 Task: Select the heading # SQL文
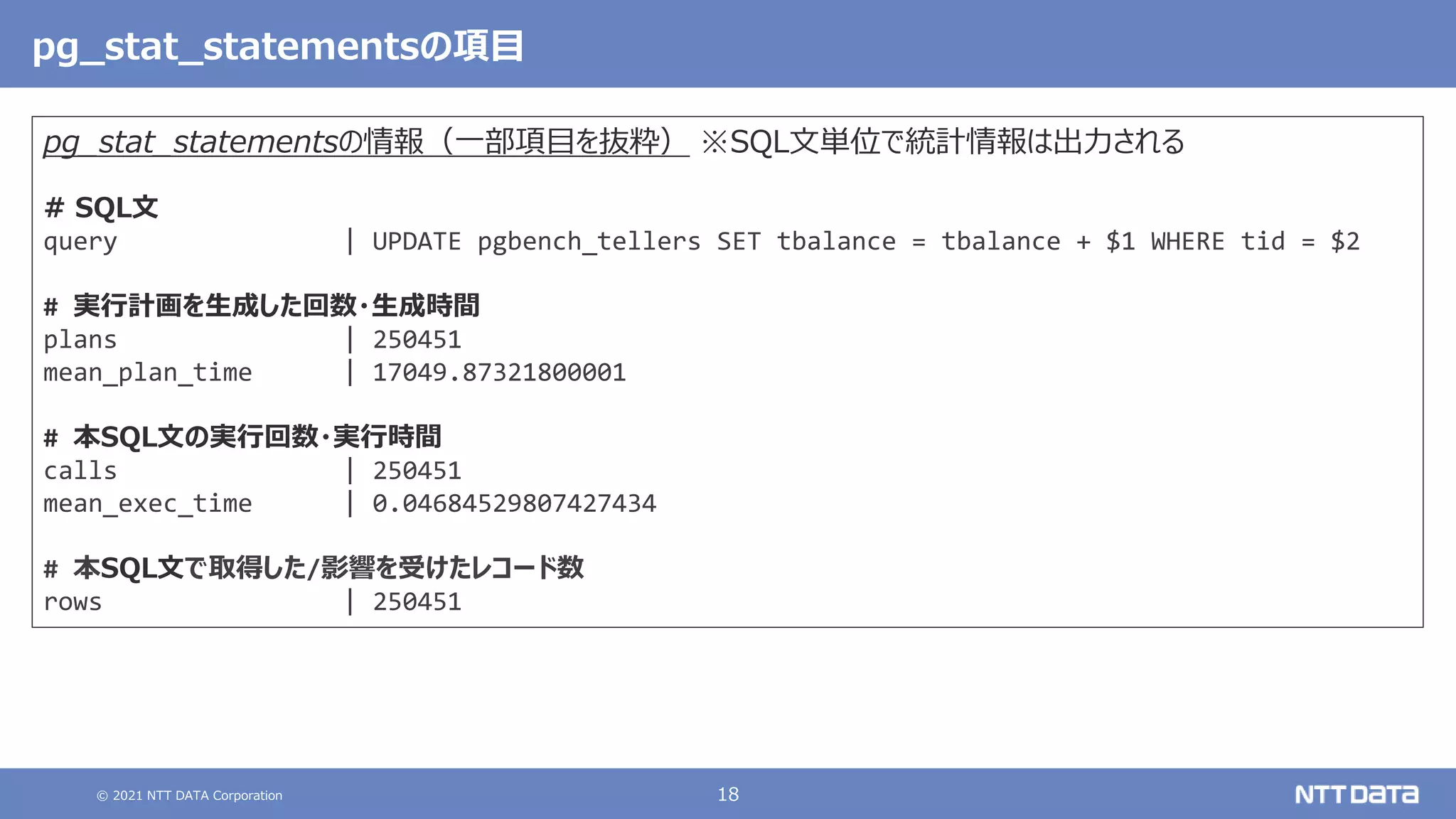(x=101, y=208)
